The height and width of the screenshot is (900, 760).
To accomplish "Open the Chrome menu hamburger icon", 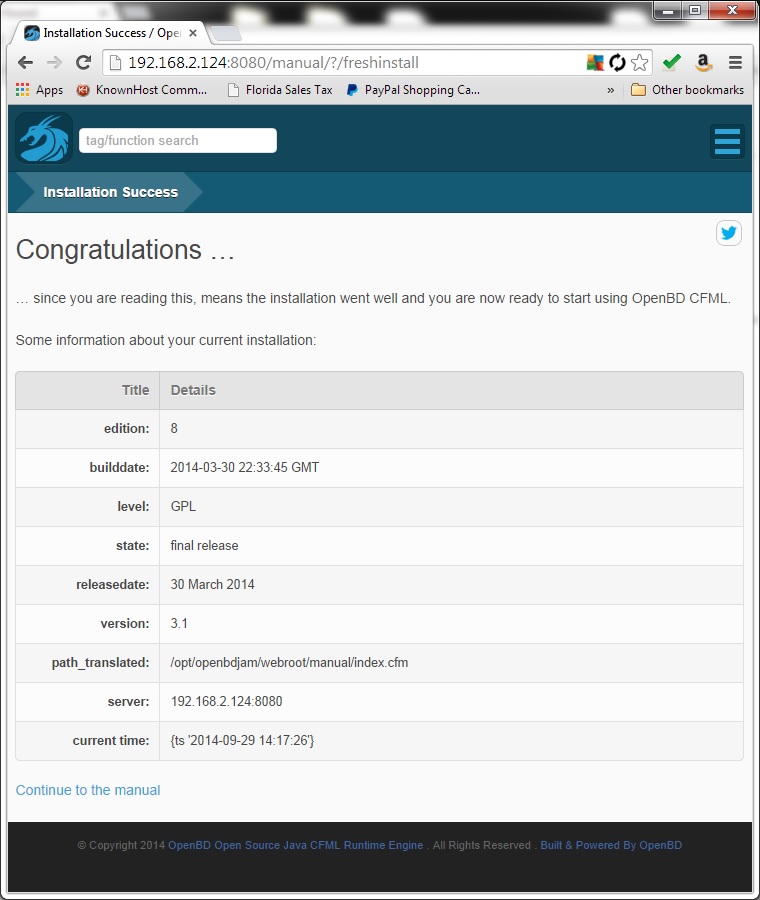I will 735,63.
